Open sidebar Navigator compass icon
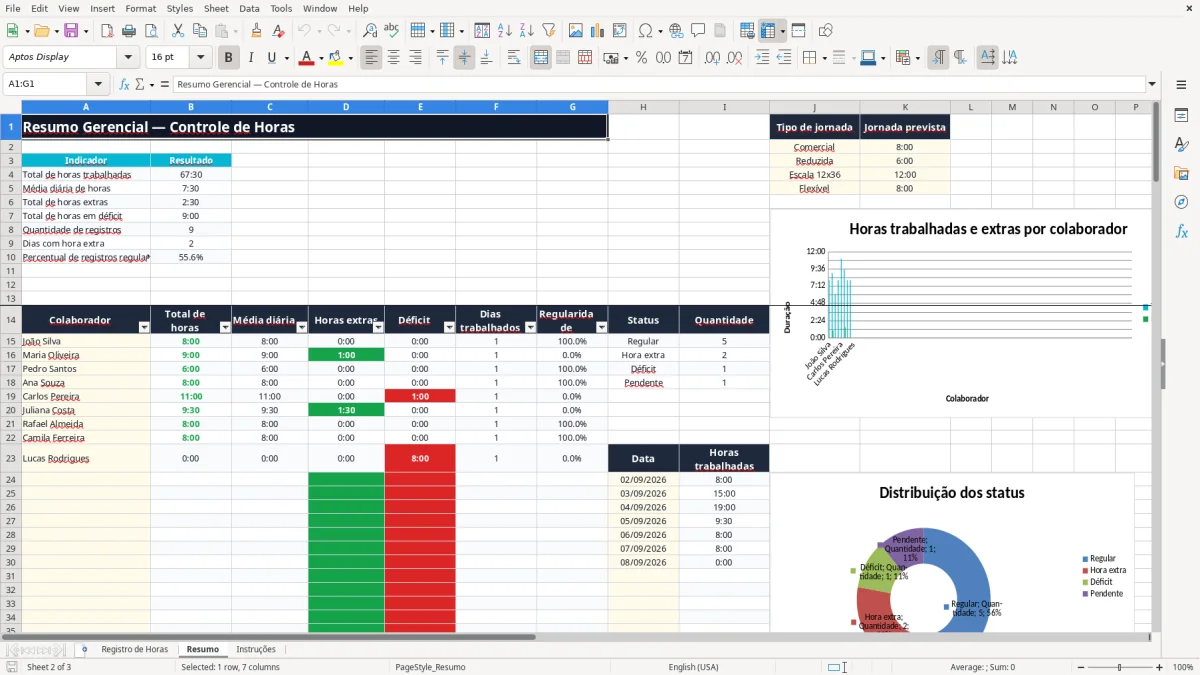 pos(1181,202)
